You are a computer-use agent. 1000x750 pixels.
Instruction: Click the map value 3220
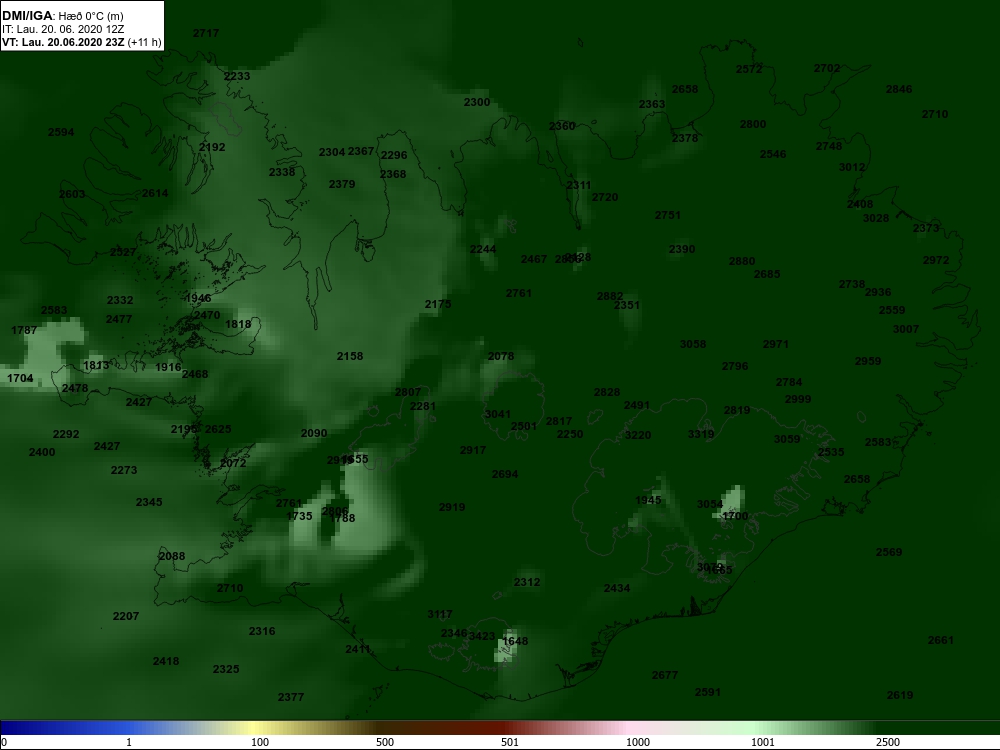638,435
